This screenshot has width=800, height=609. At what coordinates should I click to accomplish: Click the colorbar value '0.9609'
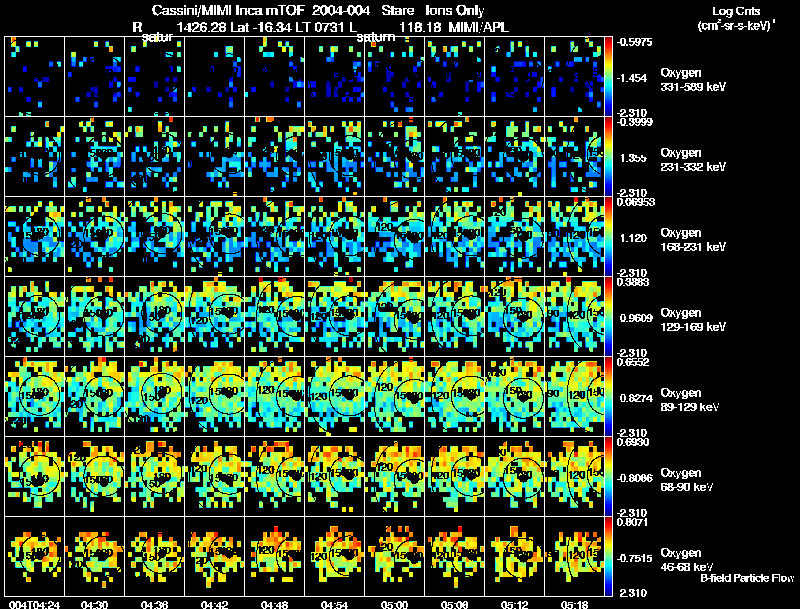[x=636, y=318]
